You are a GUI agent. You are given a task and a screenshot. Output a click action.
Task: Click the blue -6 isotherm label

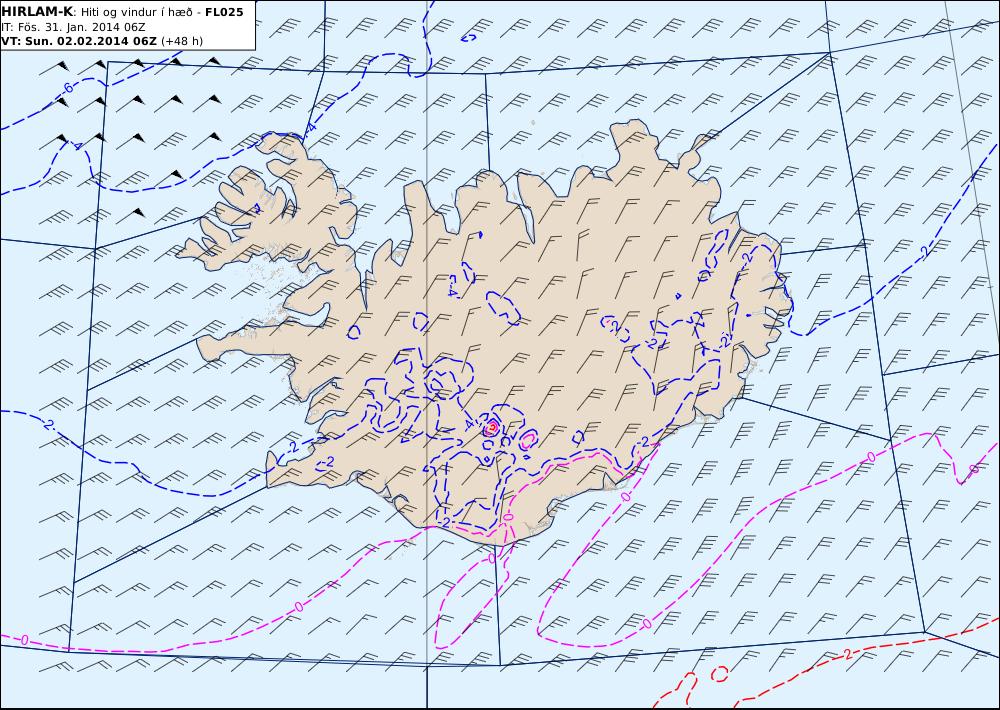66,88
